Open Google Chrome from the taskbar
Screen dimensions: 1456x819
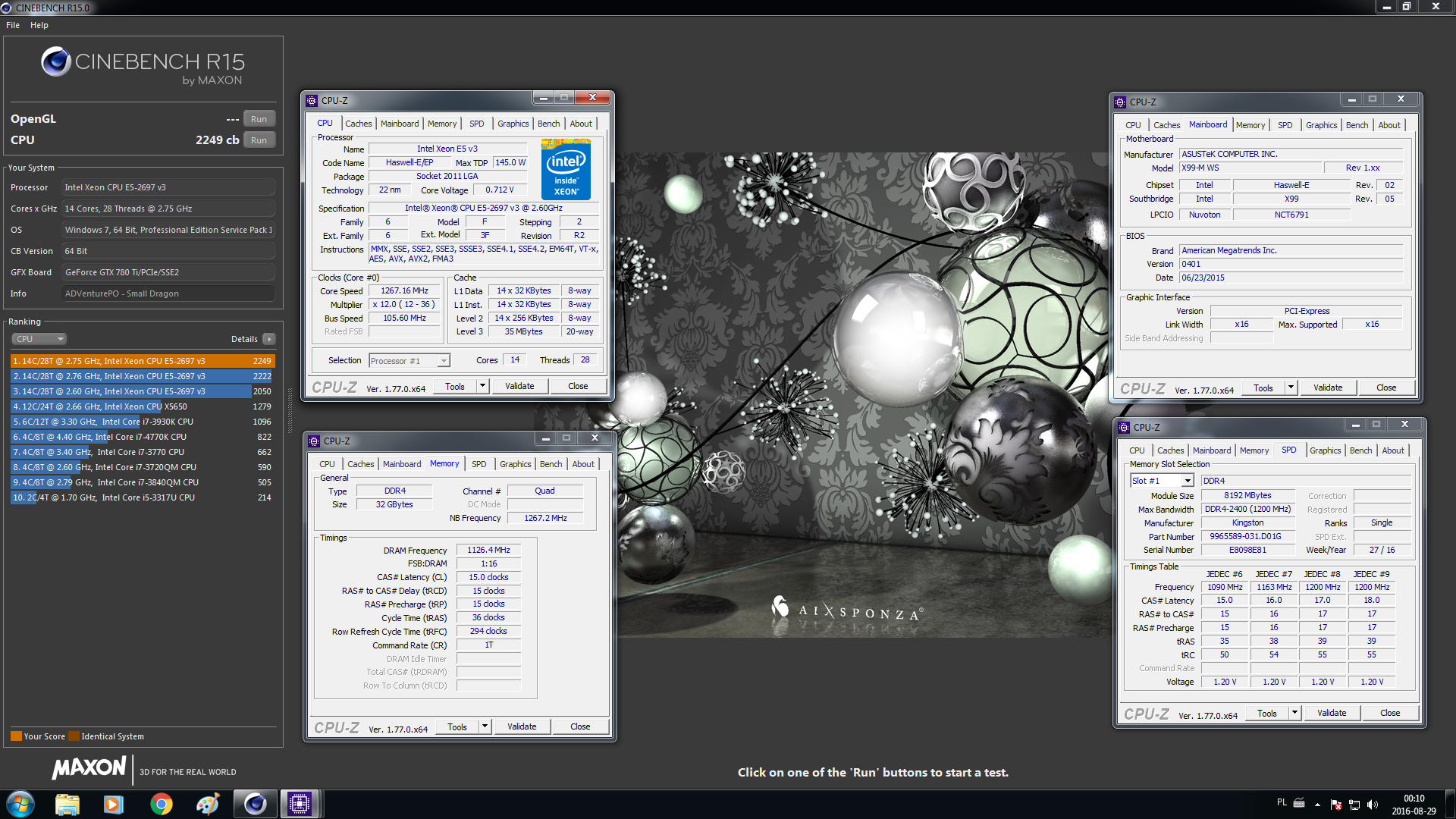[161, 804]
